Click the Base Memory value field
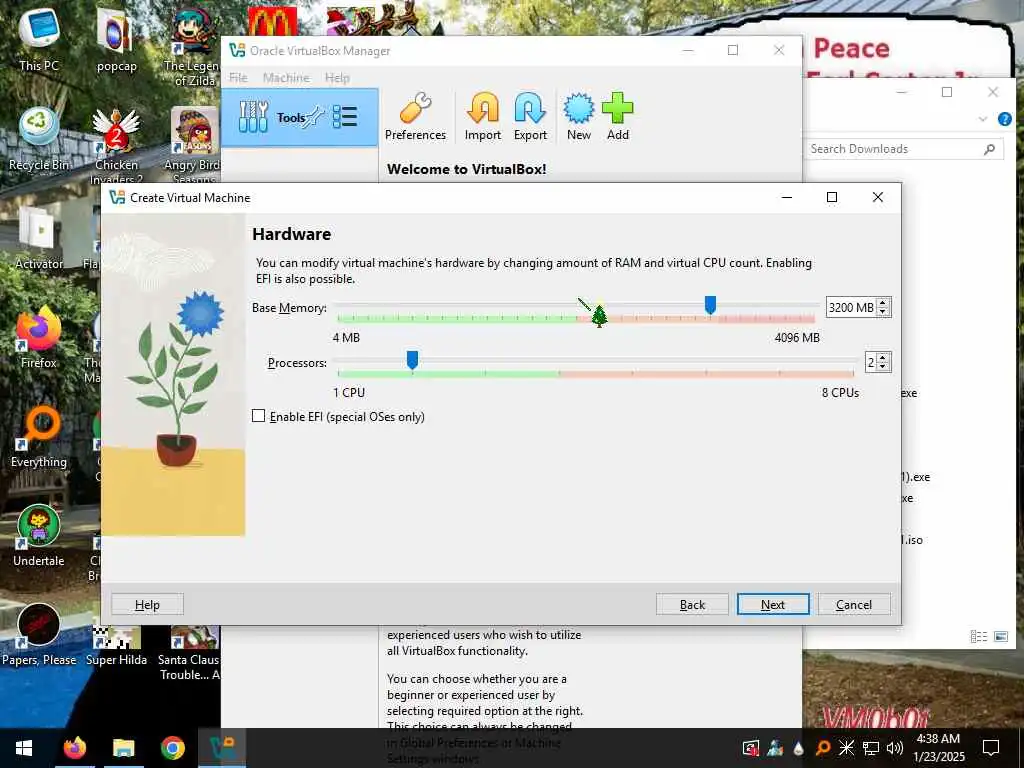The width and height of the screenshot is (1024, 768). click(851, 307)
